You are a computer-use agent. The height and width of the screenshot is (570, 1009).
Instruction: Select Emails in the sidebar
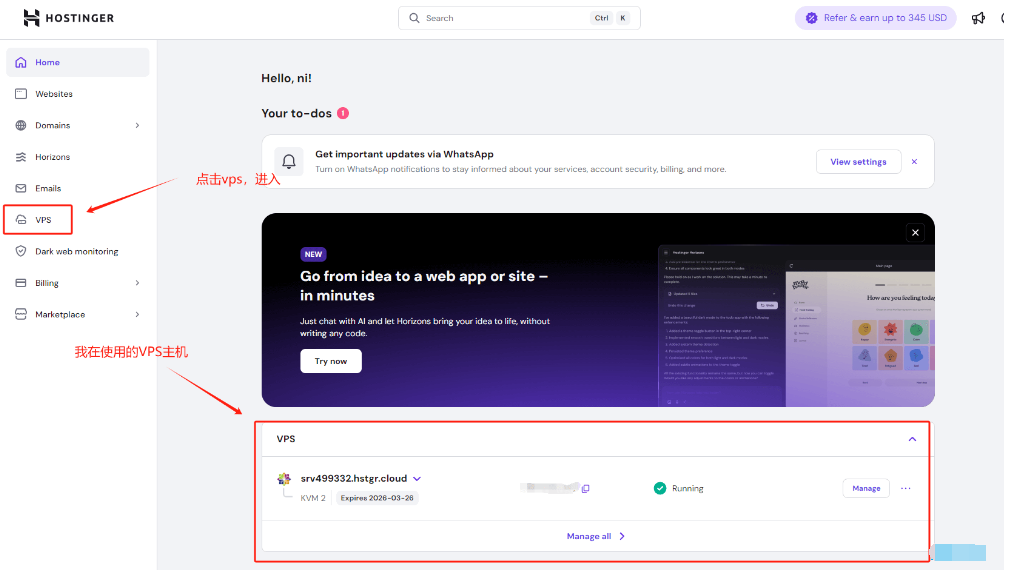pyautogui.click(x=48, y=188)
